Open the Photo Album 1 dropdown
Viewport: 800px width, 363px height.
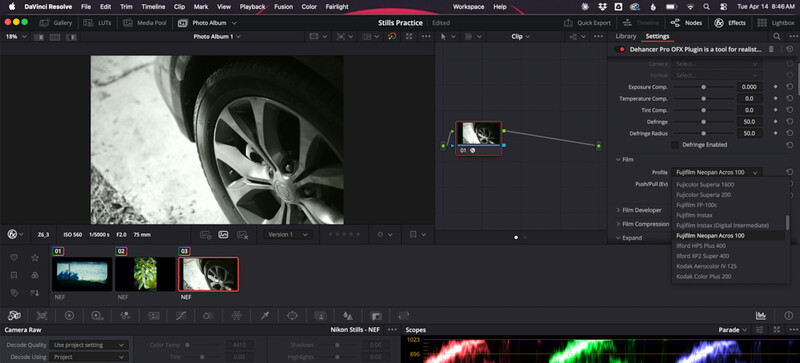217,37
